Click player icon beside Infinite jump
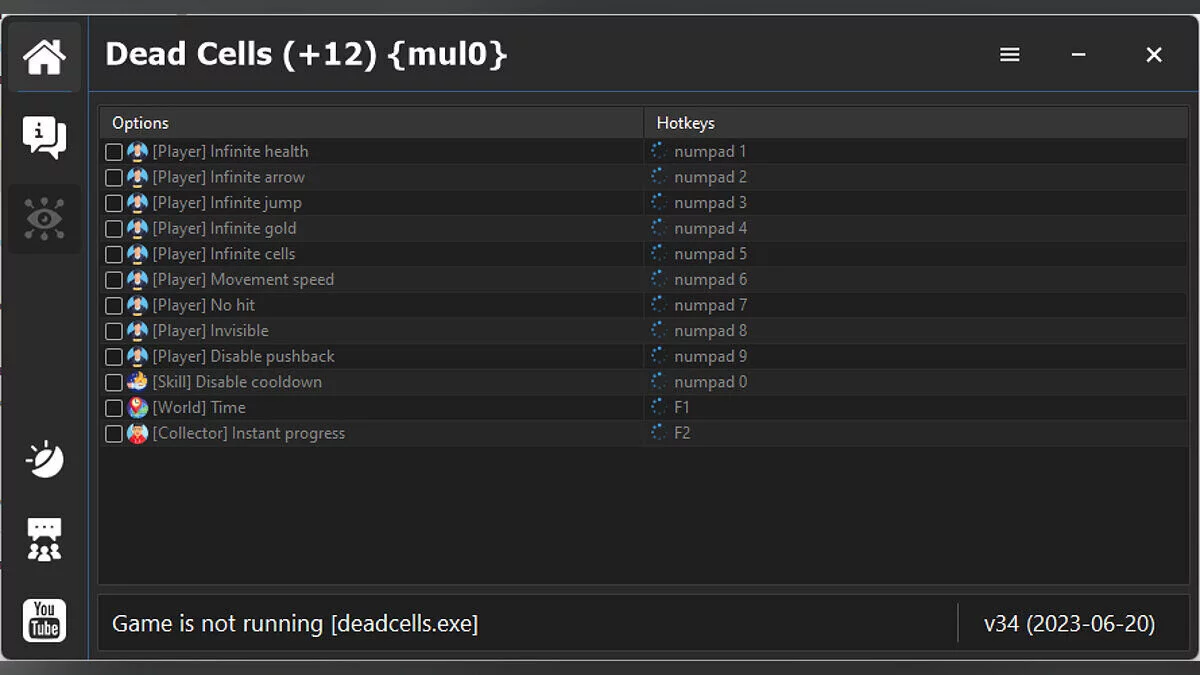The width and height of the screenshot is (1200, 675). (138, 203)
